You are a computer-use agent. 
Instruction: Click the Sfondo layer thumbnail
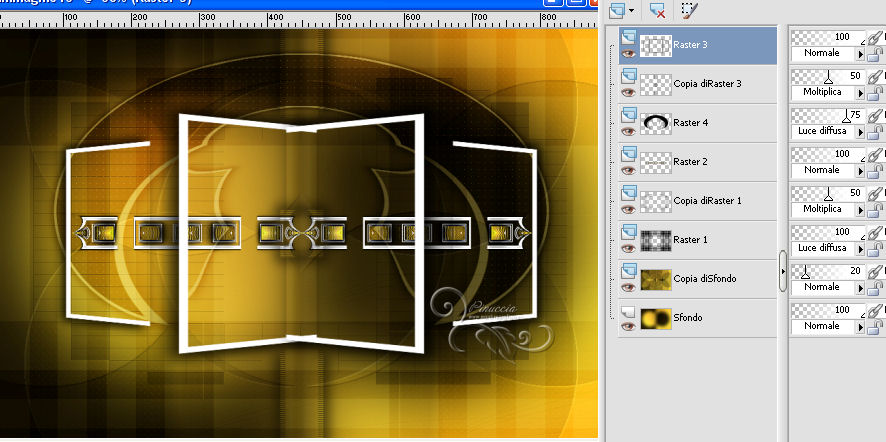[656, 318]
